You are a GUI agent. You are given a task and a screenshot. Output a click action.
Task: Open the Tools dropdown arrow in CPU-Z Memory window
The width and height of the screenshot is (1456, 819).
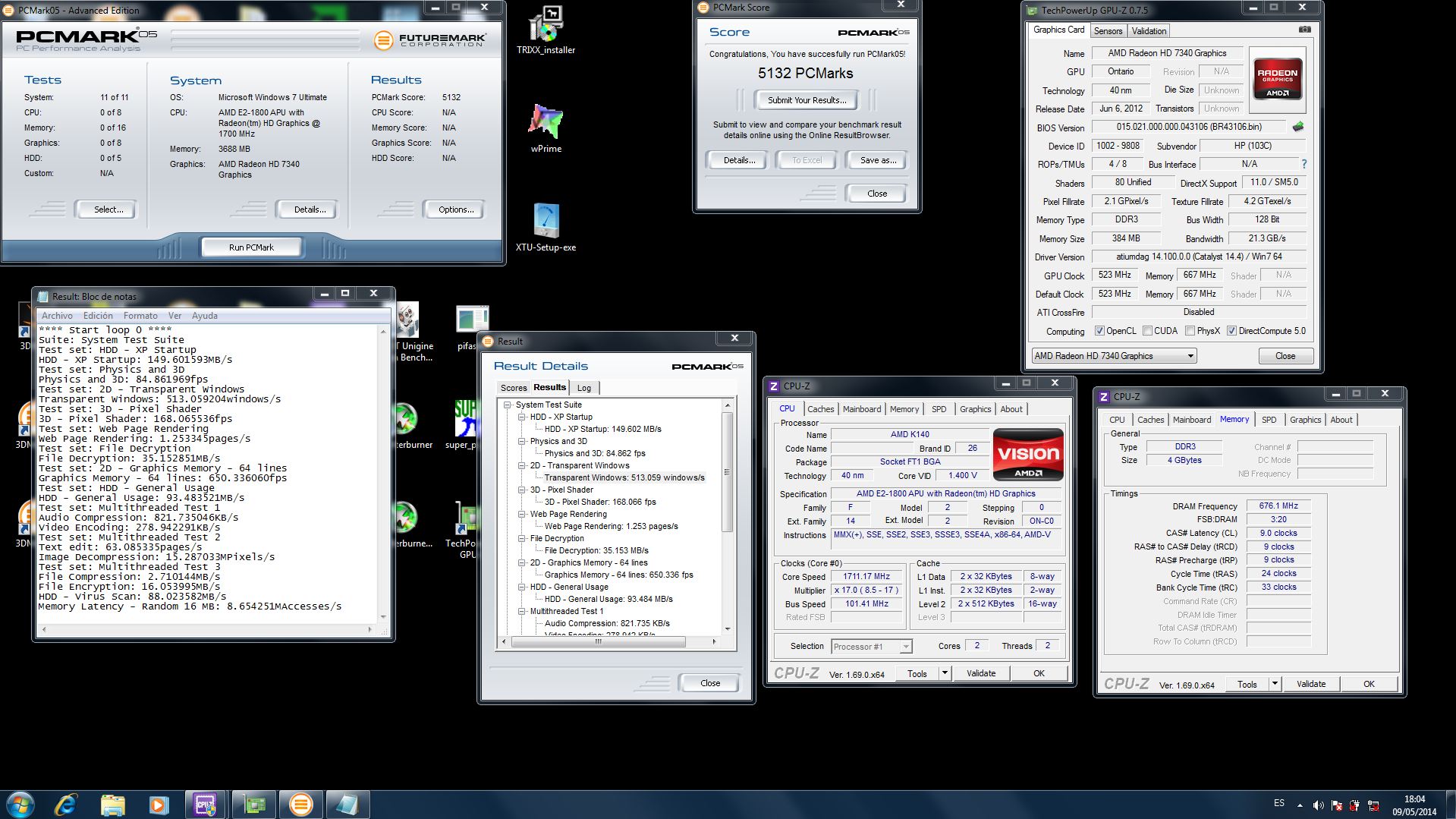click(x=1275, y=684)
